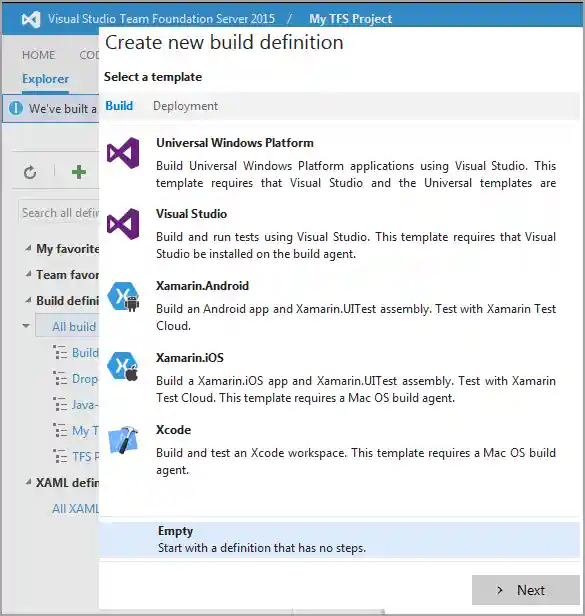Click 'Start with a definition that has no steps'
Screen dimensions: 585x616
click(262, 548)
